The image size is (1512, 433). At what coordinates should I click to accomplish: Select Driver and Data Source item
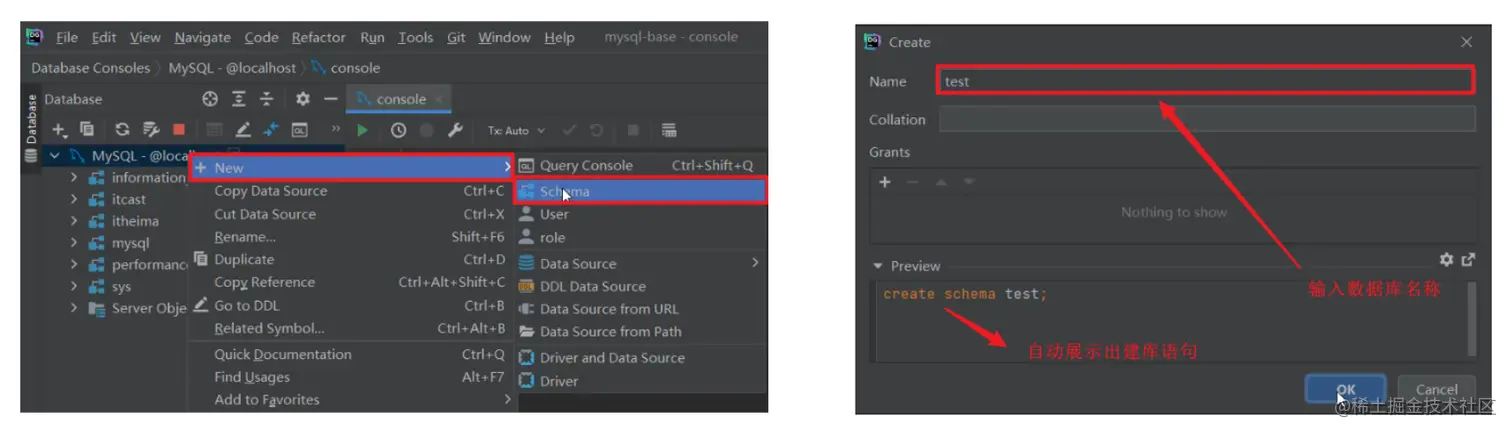tap(640, 357)
